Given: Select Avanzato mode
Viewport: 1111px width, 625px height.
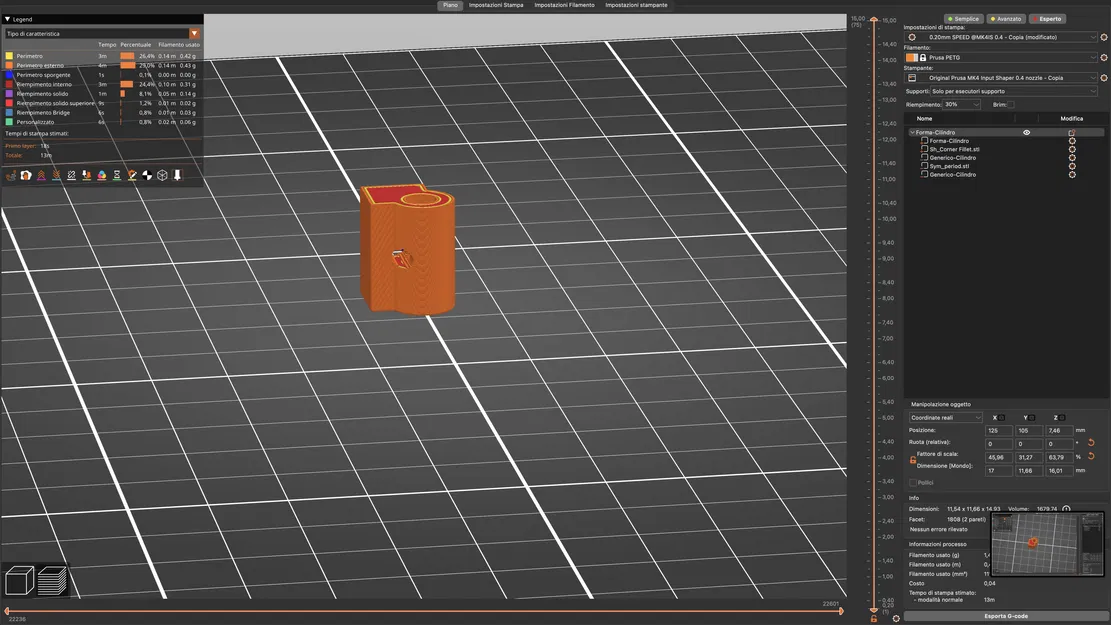Looking at the screenshot, I should (x=1006, y=19).
